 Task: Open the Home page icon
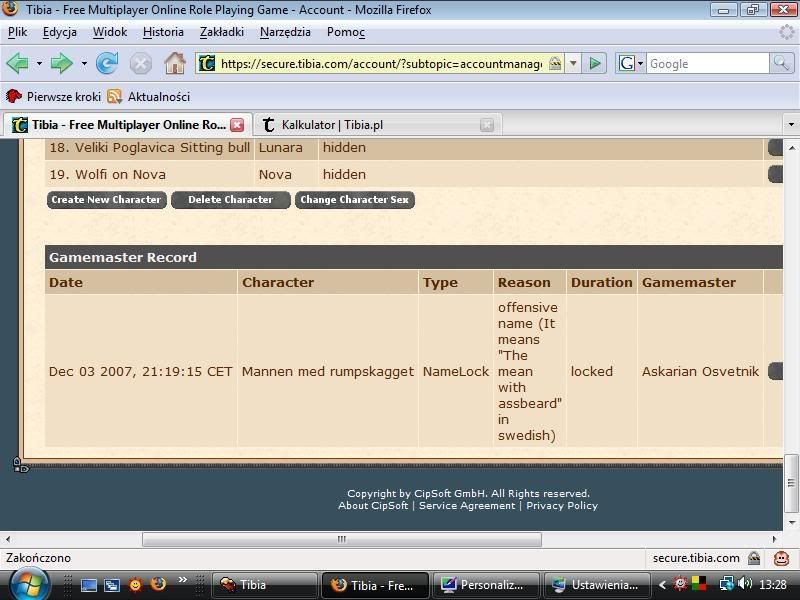tap(174, 64)
